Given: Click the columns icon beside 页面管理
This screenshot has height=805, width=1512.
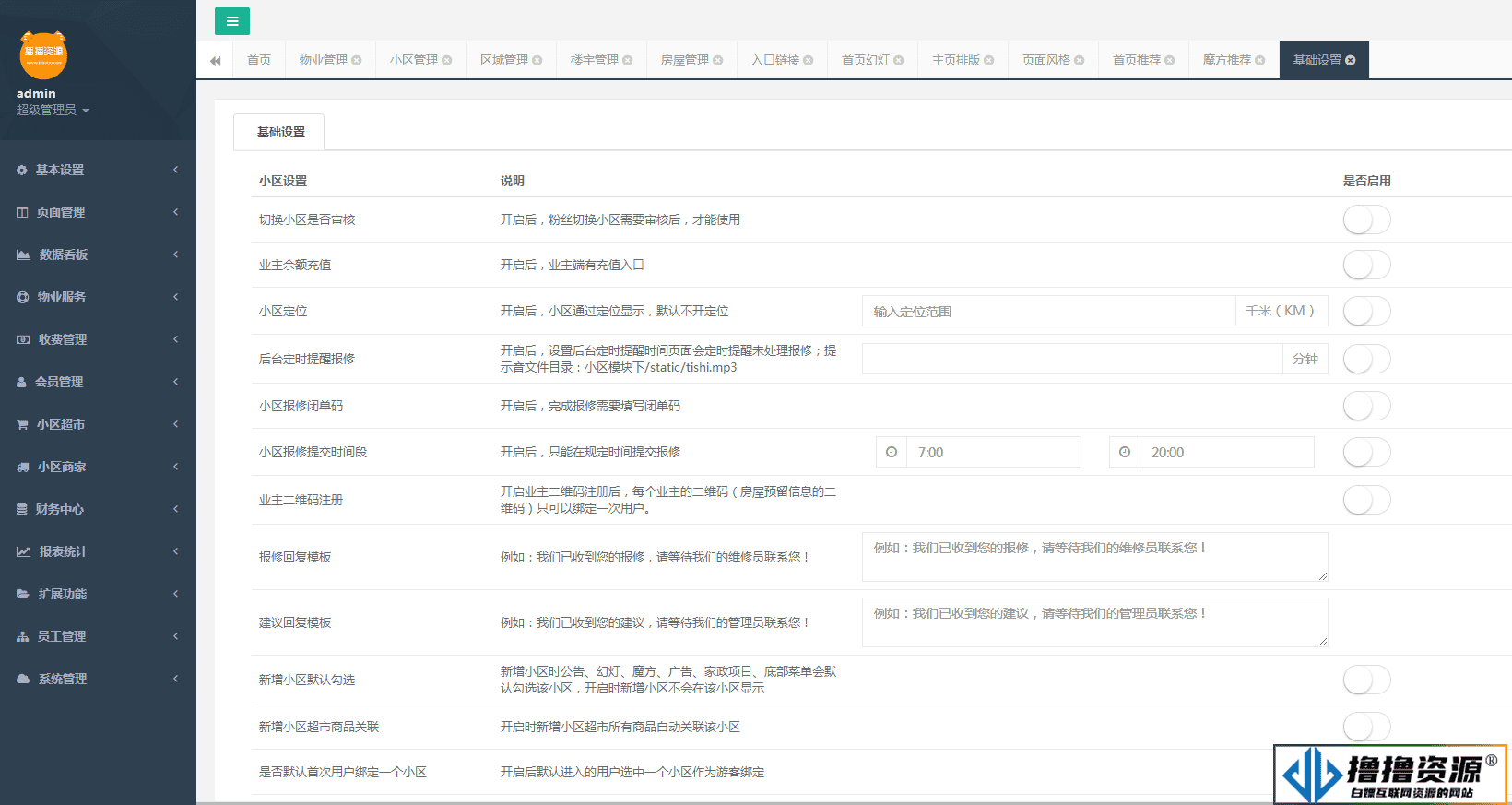Looking at the screenshot, I should 22,212.
